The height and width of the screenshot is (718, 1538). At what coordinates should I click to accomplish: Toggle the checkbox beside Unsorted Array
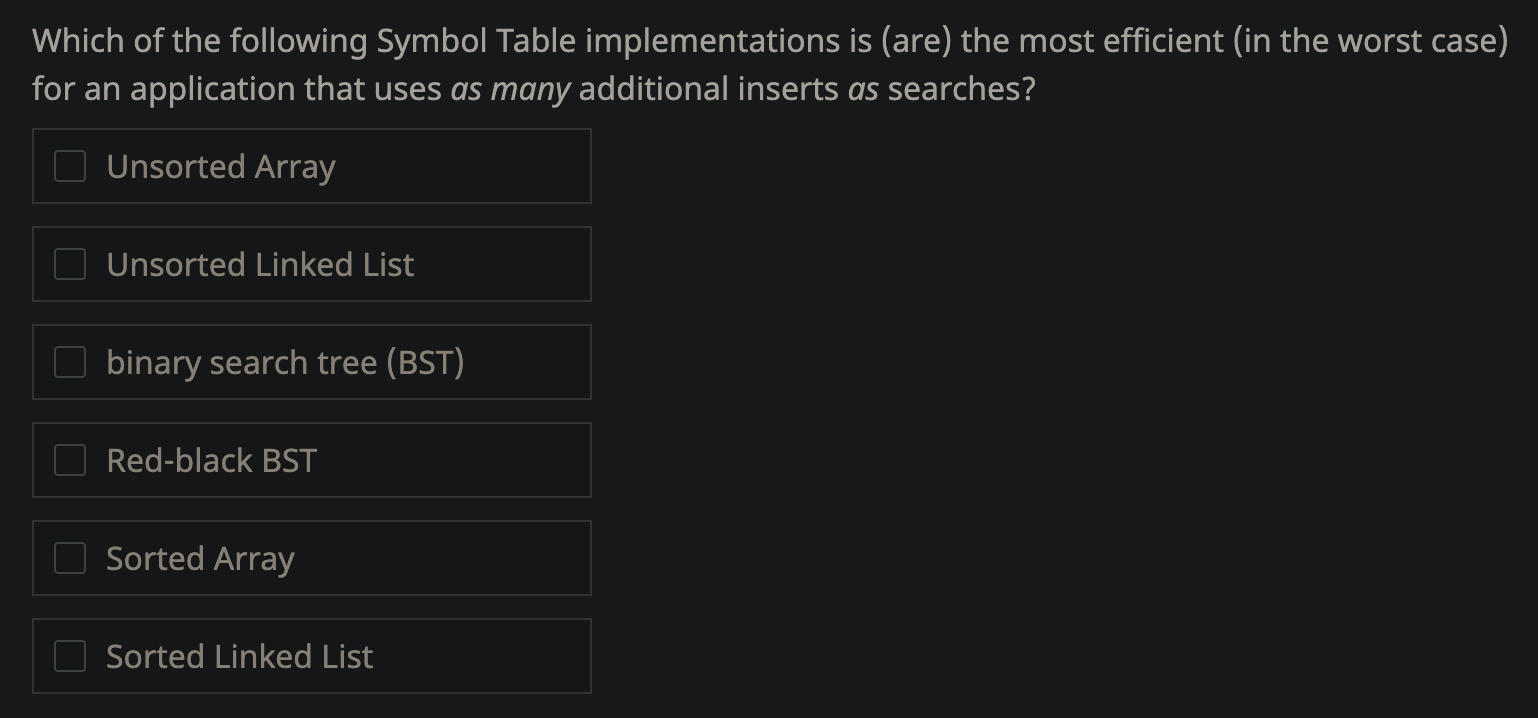coord(69,166)
